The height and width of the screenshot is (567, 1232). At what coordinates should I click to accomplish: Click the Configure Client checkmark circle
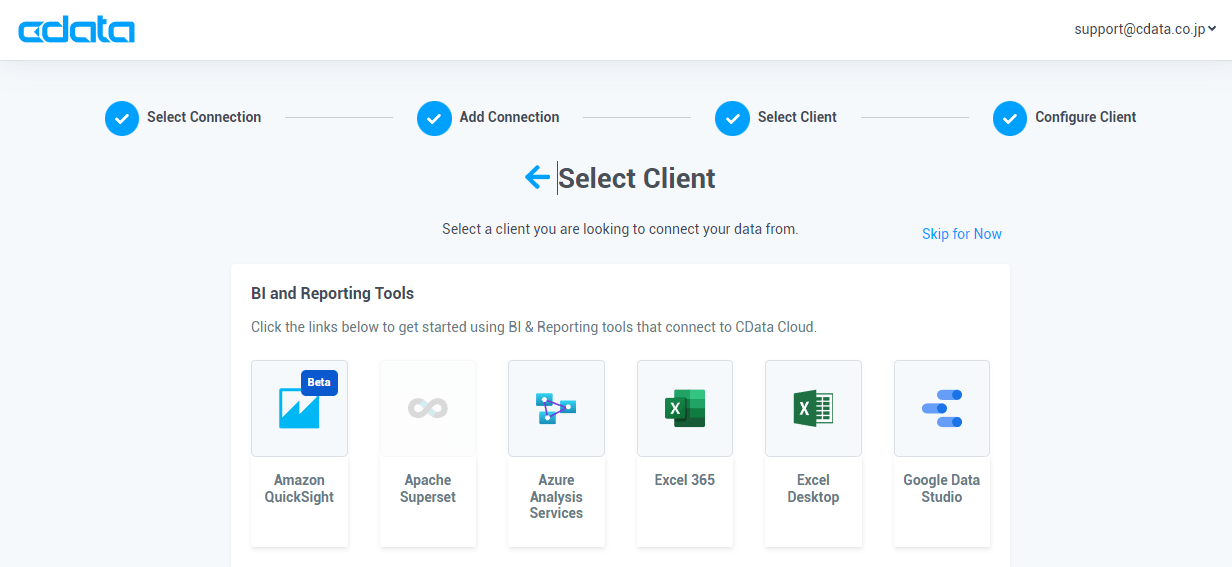1010,118
